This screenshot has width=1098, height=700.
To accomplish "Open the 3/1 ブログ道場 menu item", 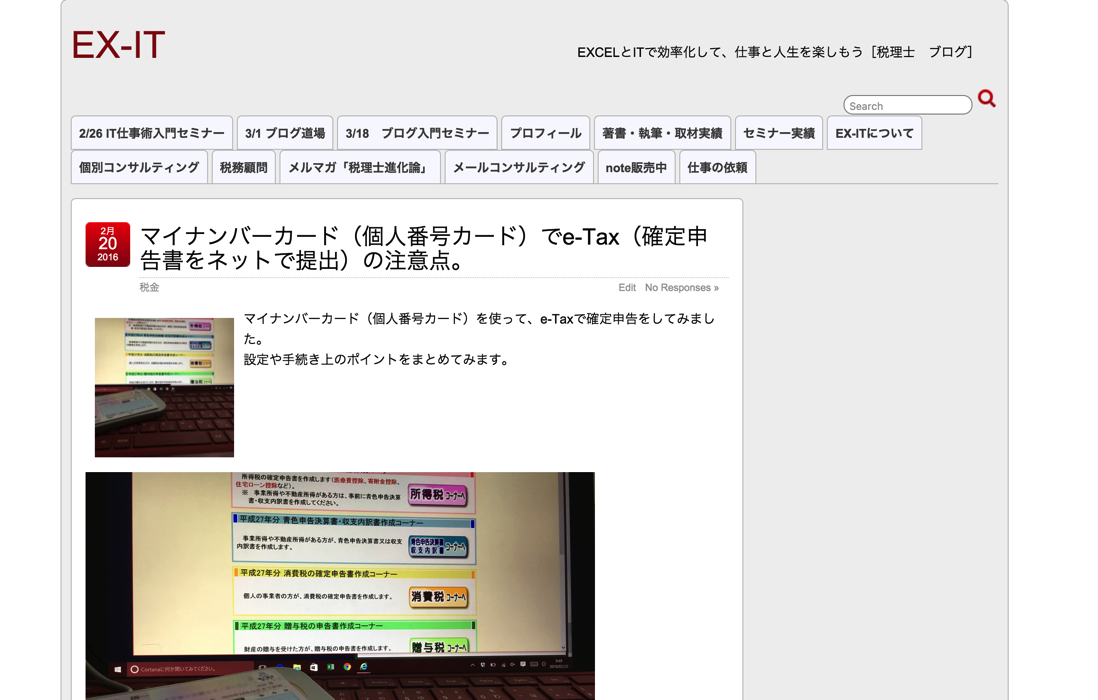I will (285, 133).
